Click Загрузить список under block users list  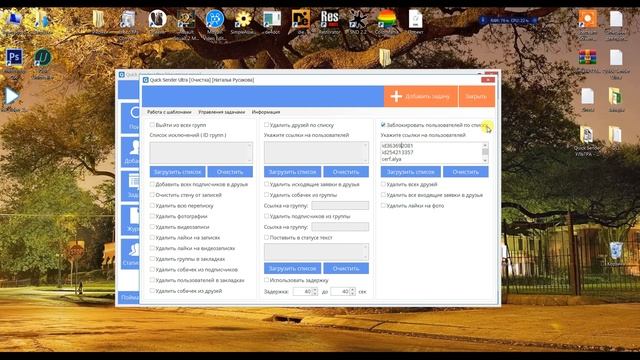coord(411,172)
